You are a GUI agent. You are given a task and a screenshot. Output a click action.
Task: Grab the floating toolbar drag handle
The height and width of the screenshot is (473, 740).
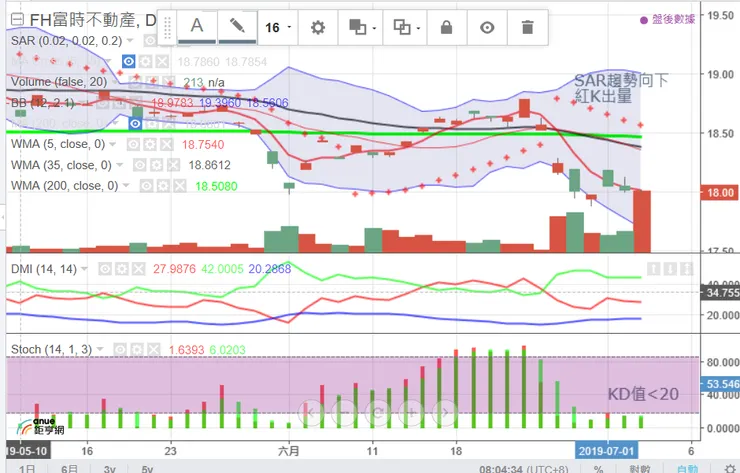tap(167, 27)
